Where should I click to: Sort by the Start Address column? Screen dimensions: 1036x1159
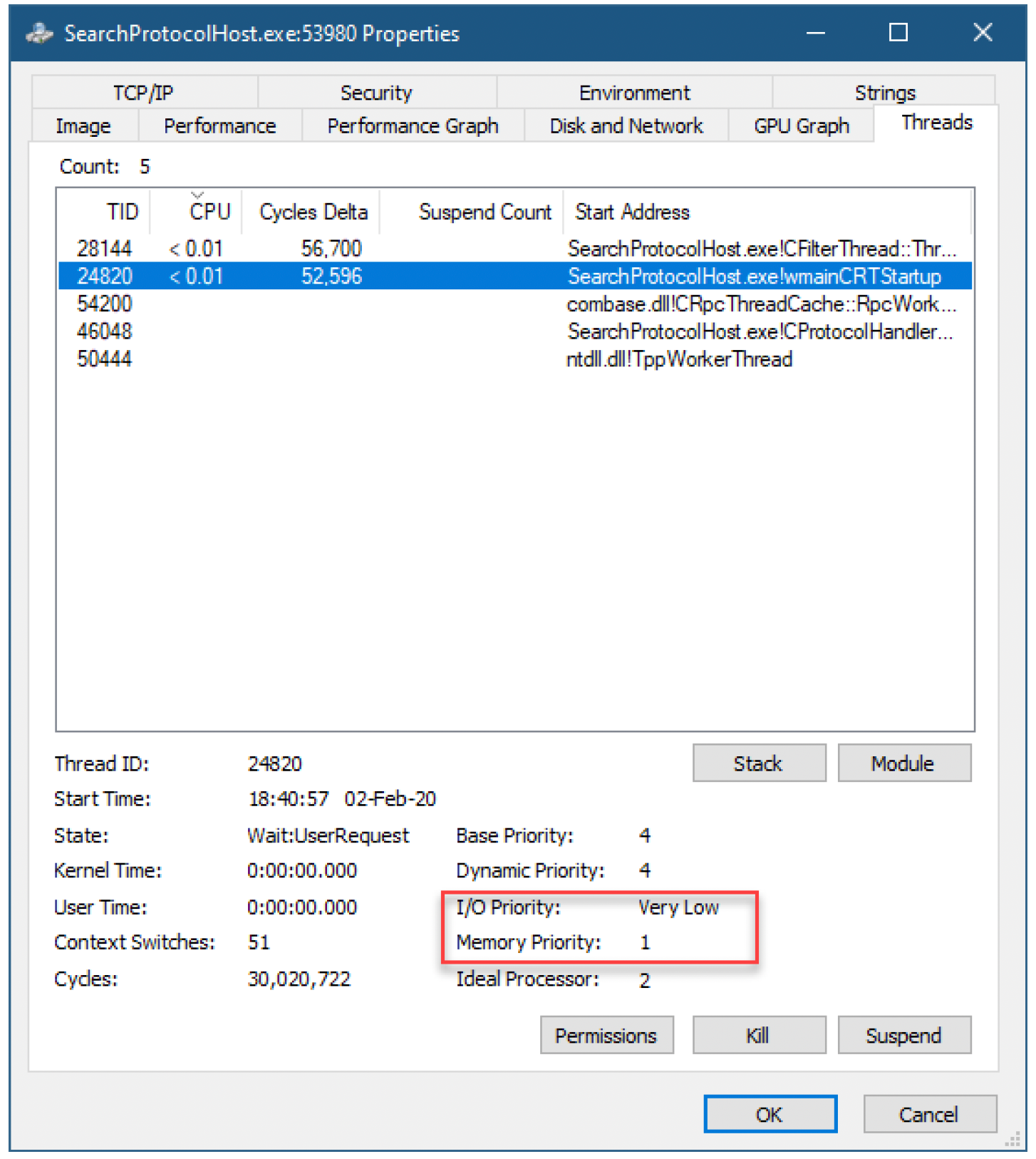[x=767, y=212]
